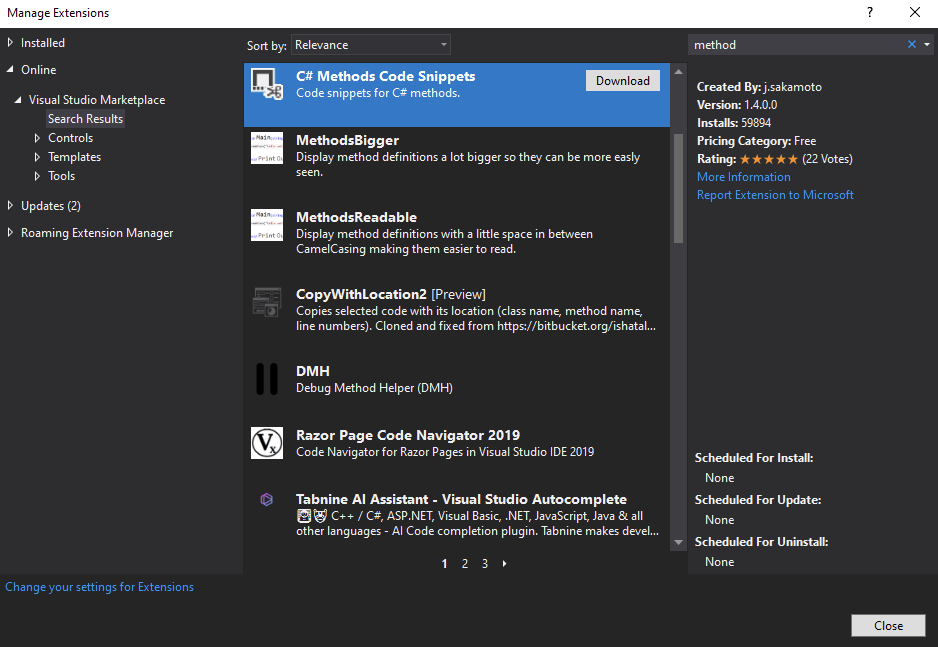Click the MethodsBigger extension icon
The height and width of the screenshot is (647, 938).
click(267, 148)
